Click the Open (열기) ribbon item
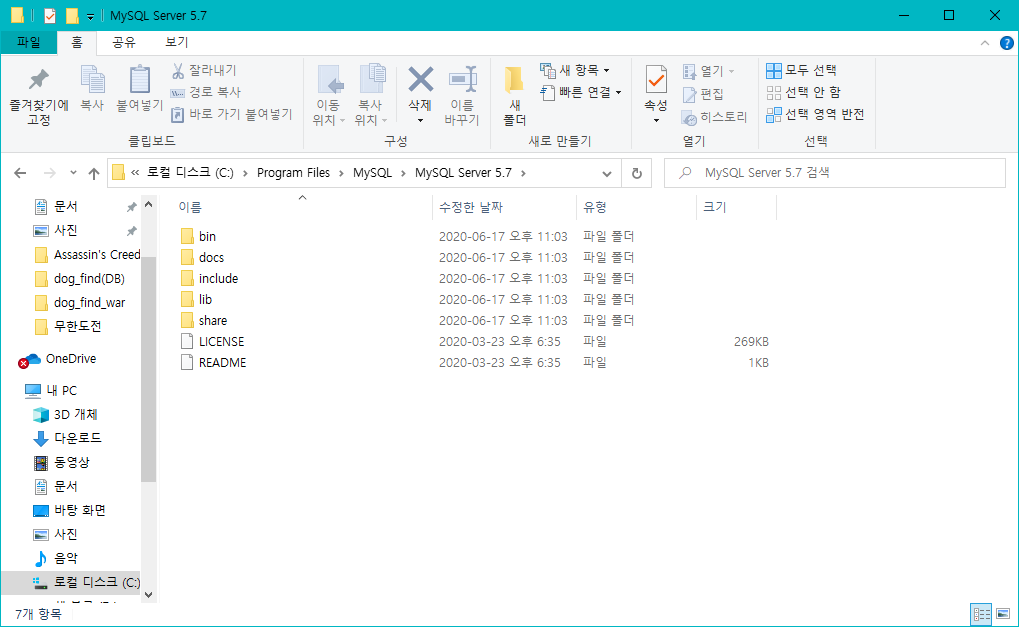The width and height of the screenshot is (1019, 627). click(x=708, y=71)
